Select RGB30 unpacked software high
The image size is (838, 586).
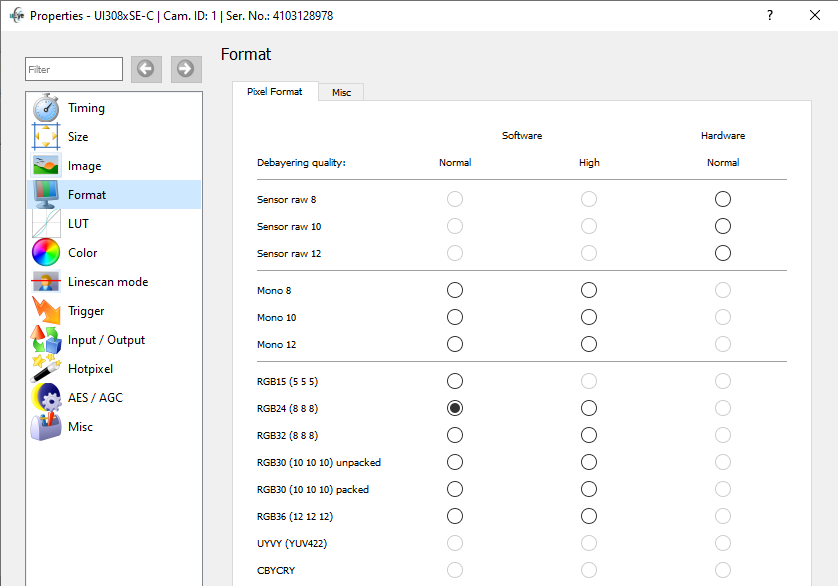589,462
